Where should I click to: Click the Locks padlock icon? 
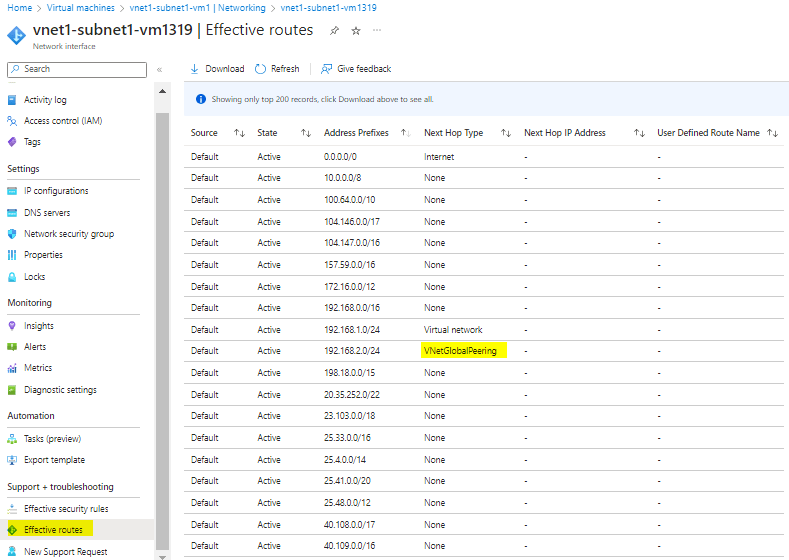[13, 277]
